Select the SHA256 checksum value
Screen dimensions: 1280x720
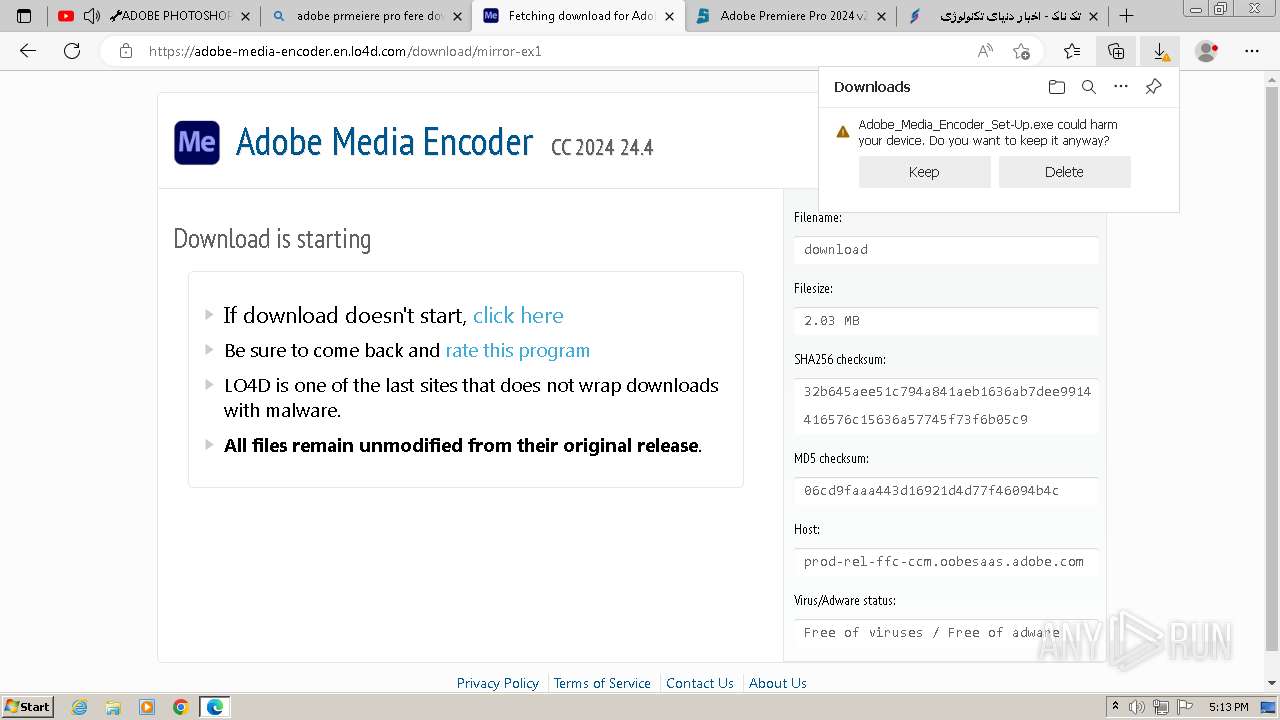point(946,405)
